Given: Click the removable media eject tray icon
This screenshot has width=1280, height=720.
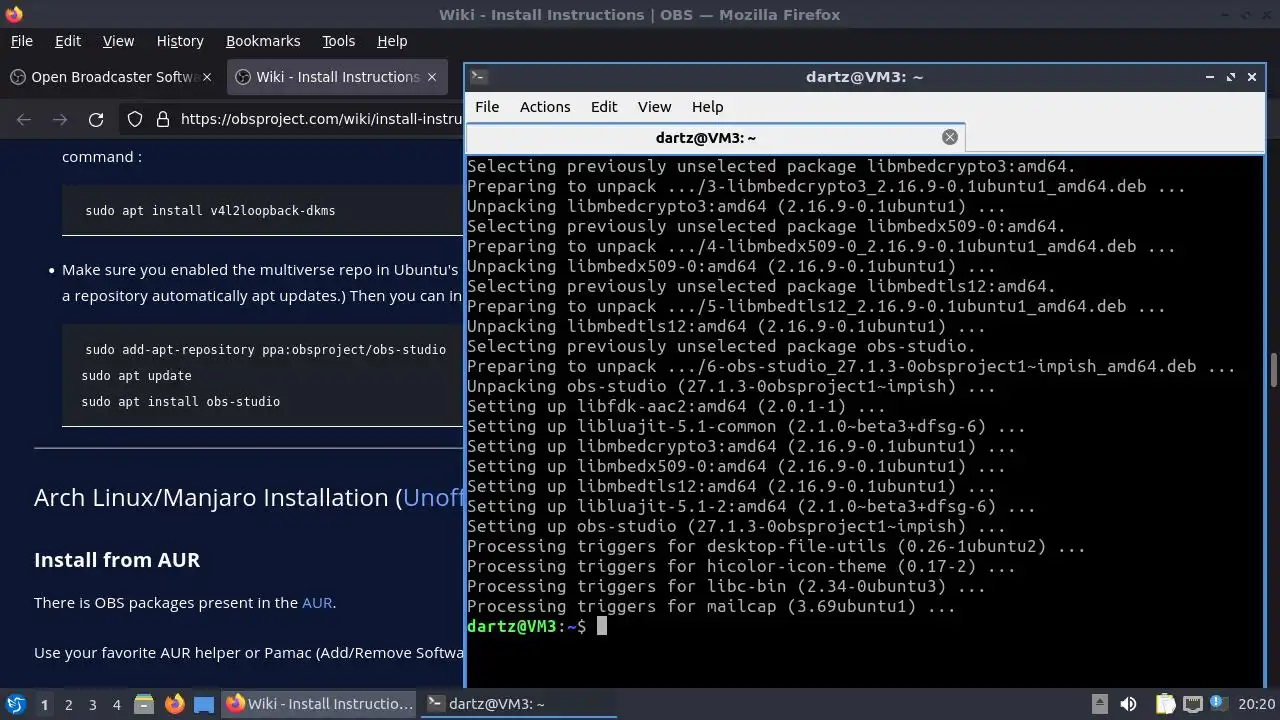Looking at the screenshot, I should [1099, 704].
